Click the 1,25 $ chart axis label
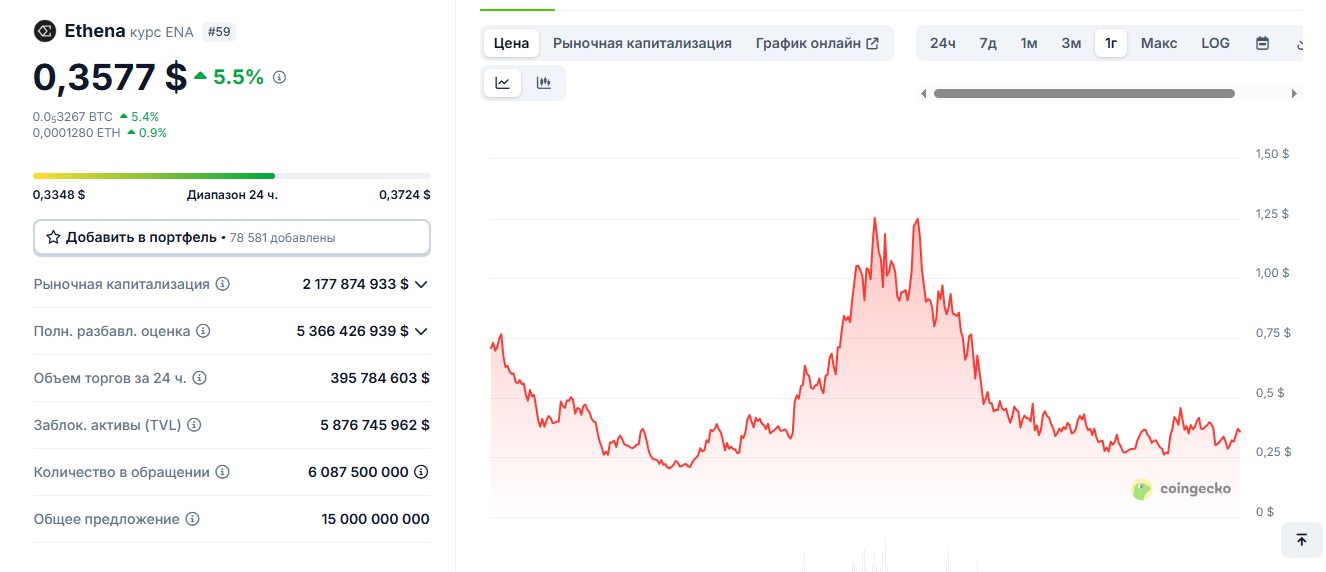 click(1272, 214)
